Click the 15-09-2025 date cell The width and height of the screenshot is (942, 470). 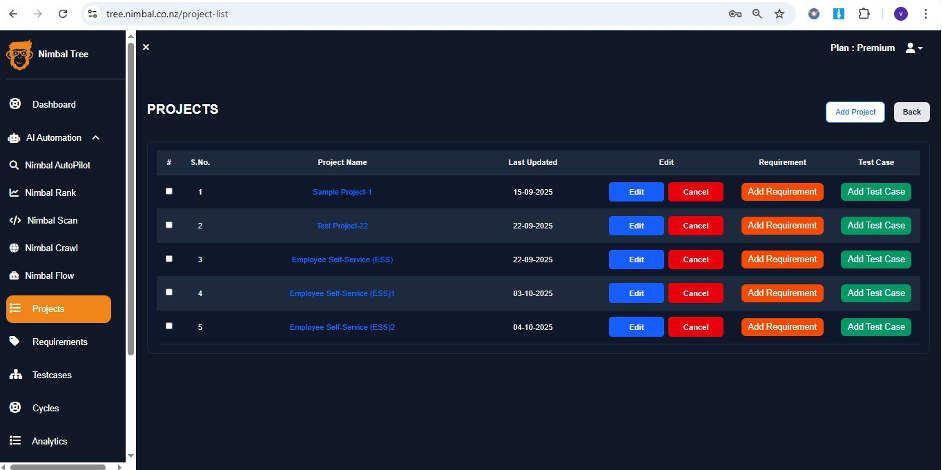click(x=533, y=192)
